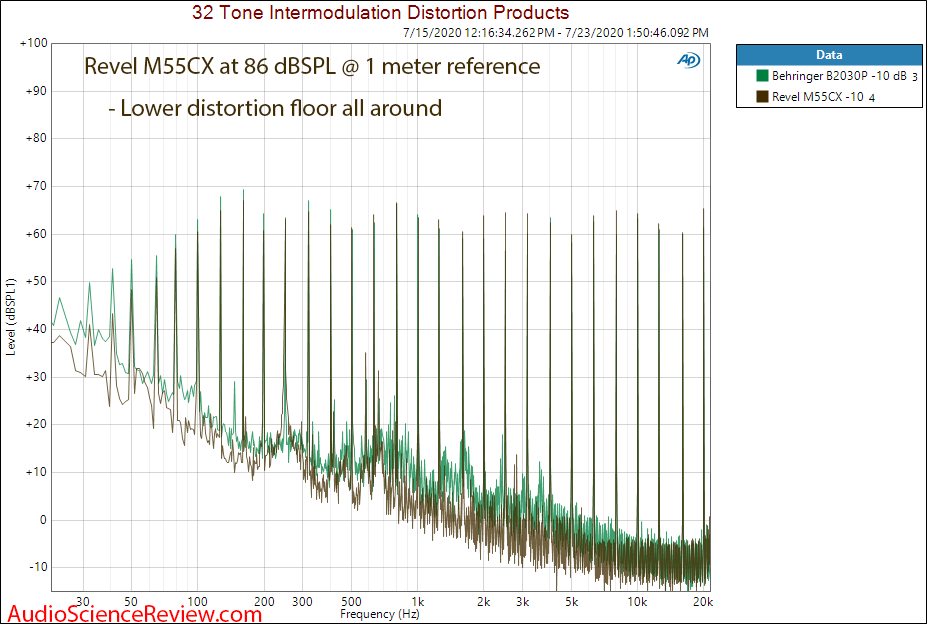This screenshot has height=624, width=927.
Task: Click the +40 y-axis tick label
Action: [35, 329]
